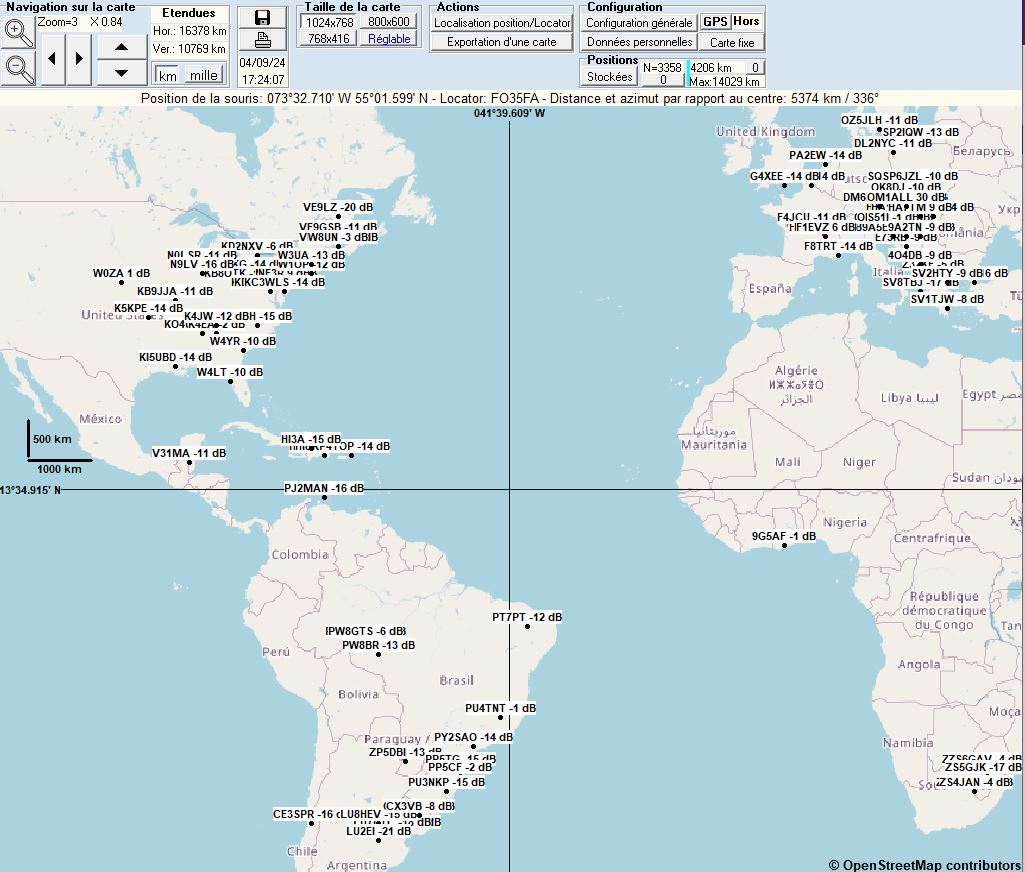Viewport: 1025px width, 872px height.
Task: Open Données personnelles
Action: pyautogui.click(x=638, y=42)
